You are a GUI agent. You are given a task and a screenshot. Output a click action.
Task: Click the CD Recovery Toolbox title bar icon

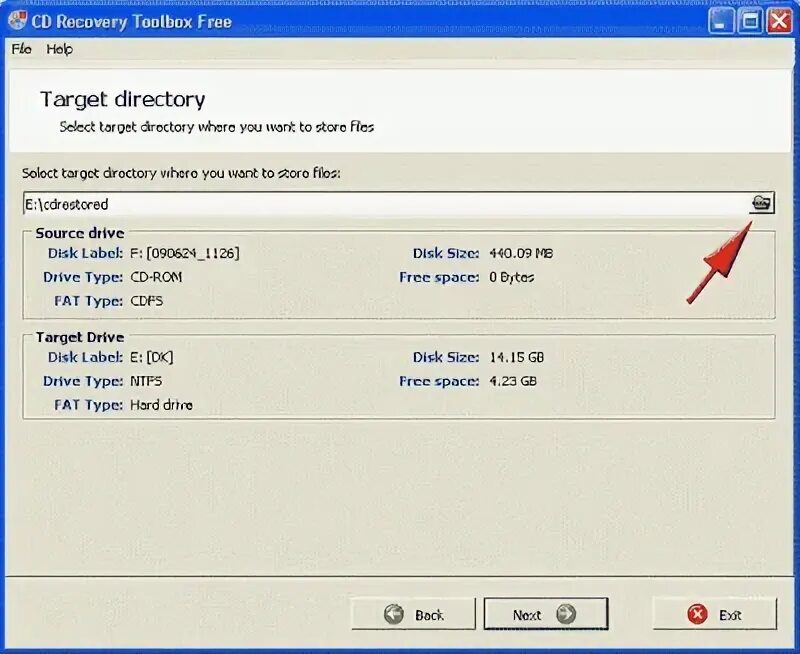tap(17, 21)
